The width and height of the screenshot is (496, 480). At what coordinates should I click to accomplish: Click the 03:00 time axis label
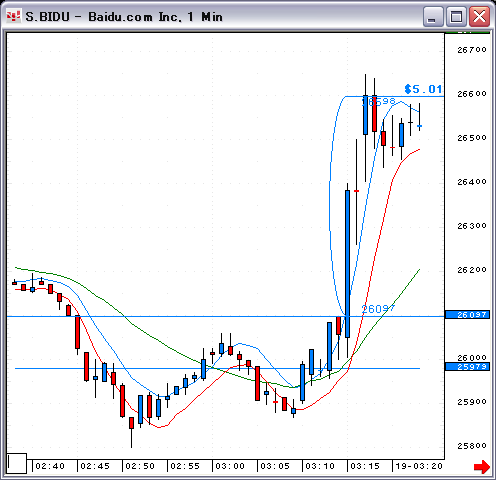[x=230, y=466]
